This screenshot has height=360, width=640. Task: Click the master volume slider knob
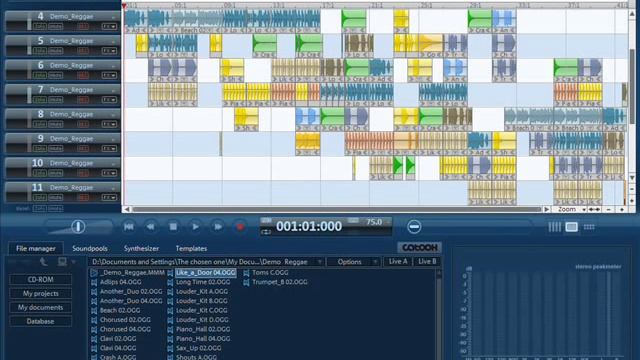78,227
